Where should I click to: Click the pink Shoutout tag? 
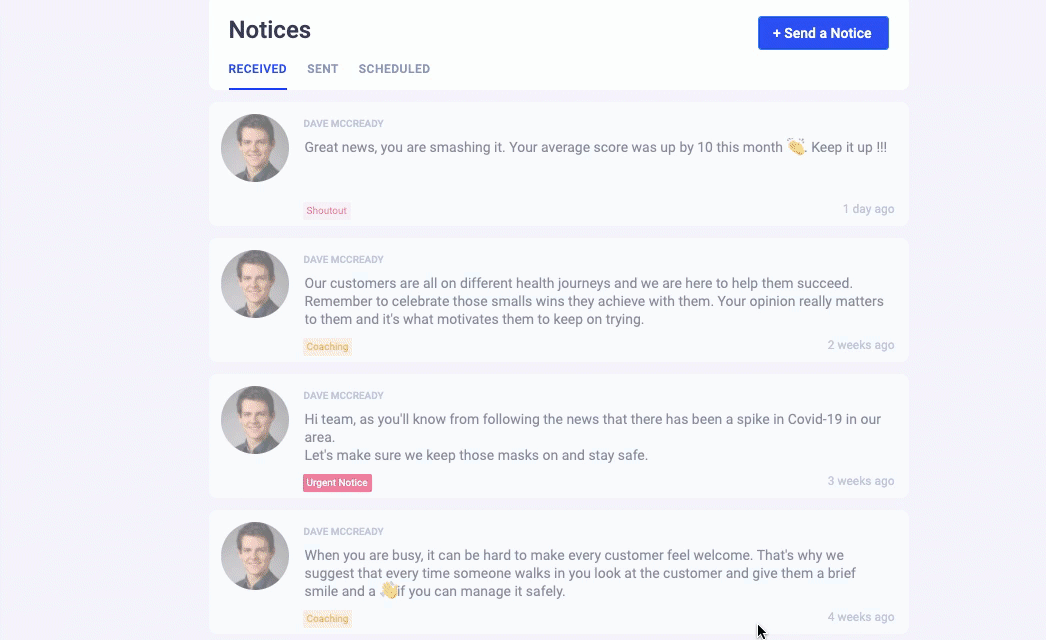coord(326,211)
